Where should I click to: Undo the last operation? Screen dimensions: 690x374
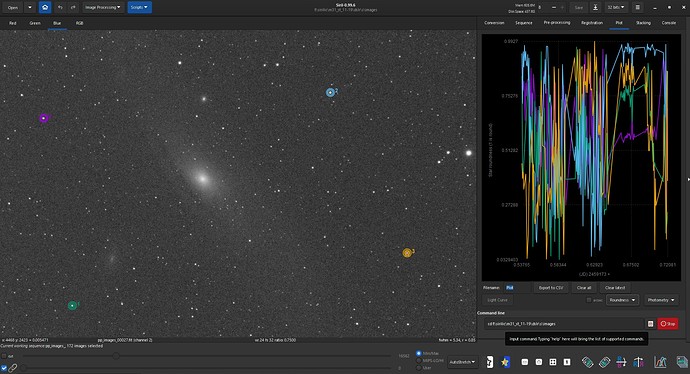pyautogui.click(x=60, y=7)
